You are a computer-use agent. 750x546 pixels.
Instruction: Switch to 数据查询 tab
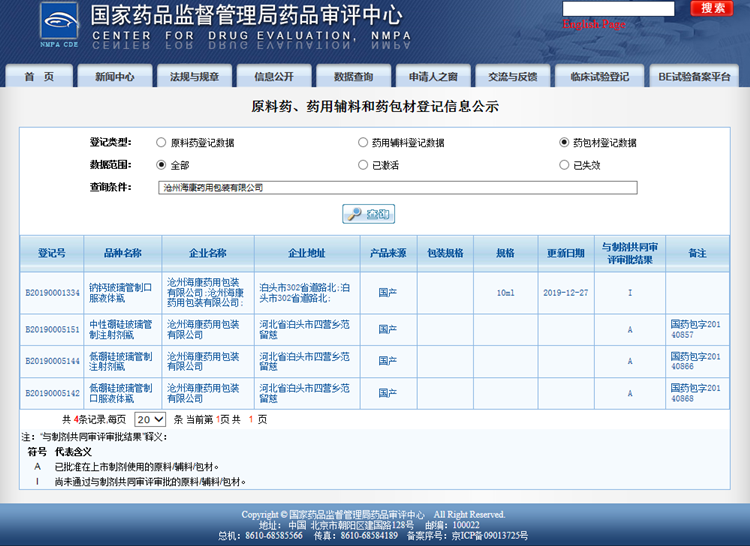354,77
